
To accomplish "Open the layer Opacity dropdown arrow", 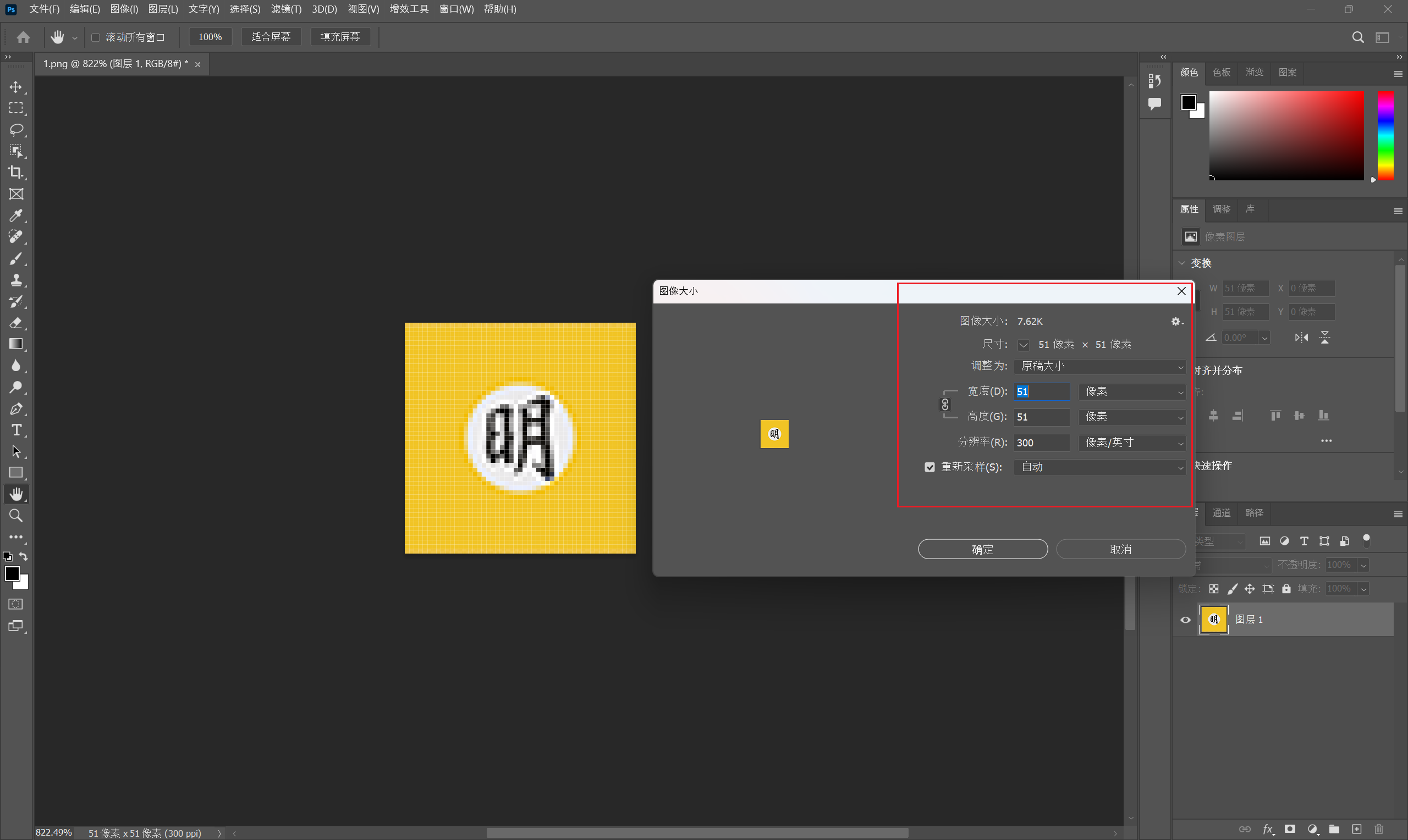I will tap(1364, 565).
